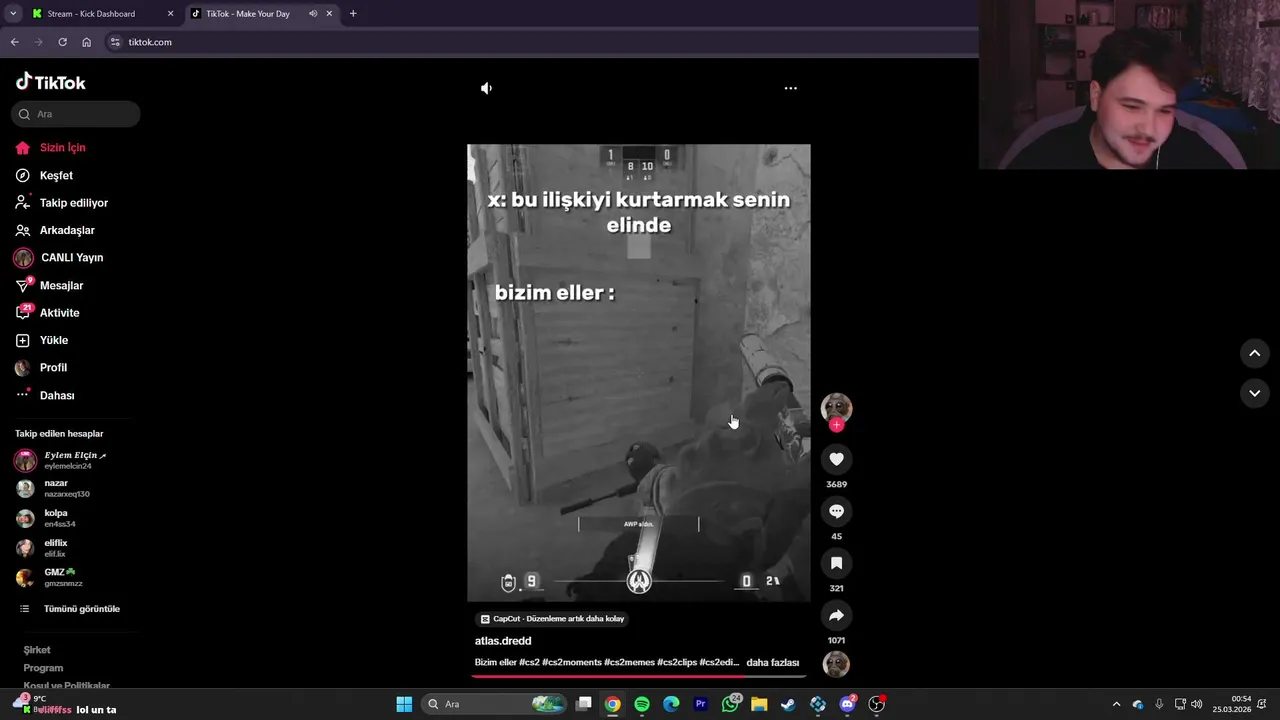Open the video three-dots options menu
Viewport: 1280px width, 720px height.
coord(790,88)
